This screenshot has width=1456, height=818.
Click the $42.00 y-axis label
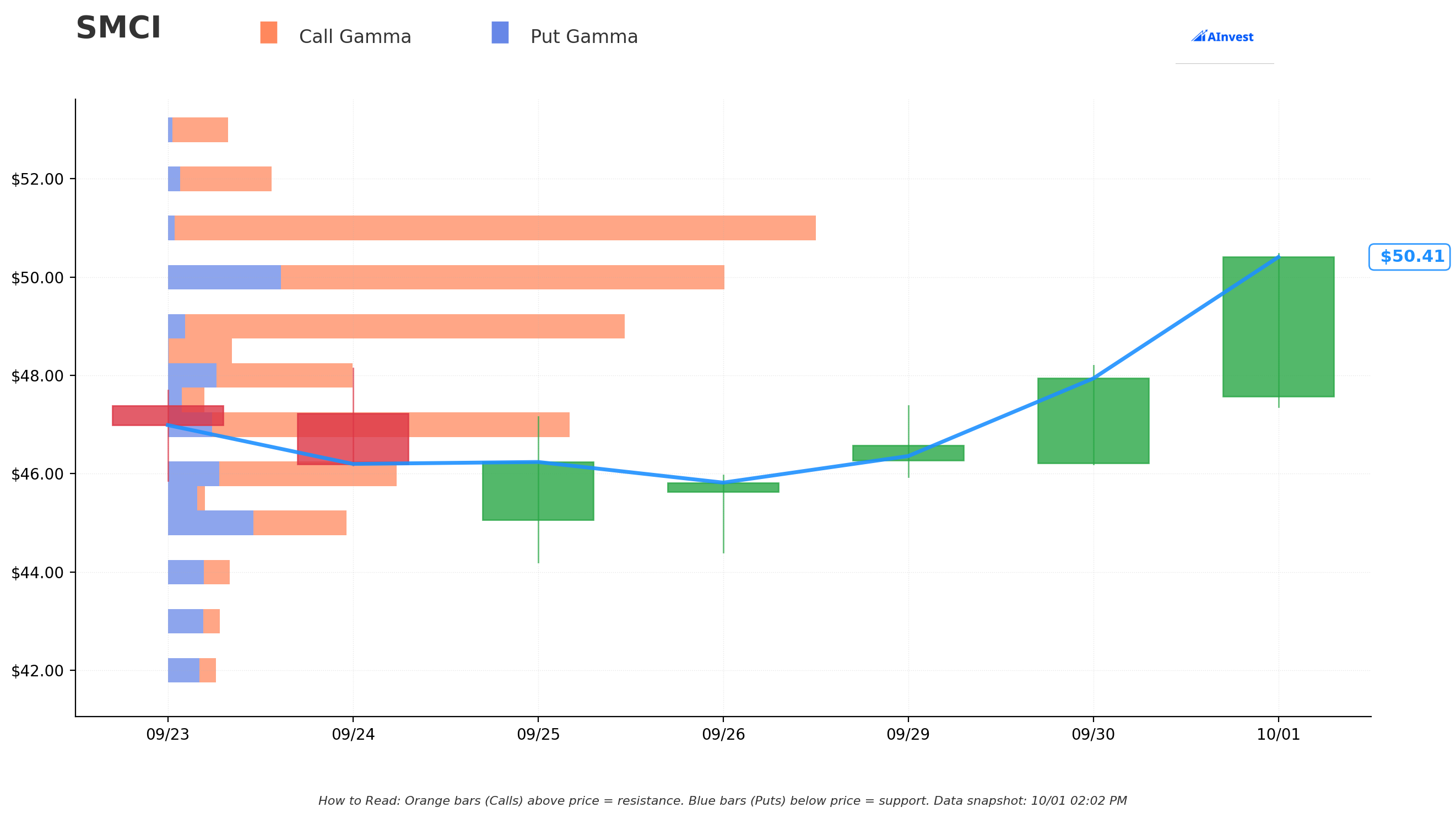coord(37,671)
